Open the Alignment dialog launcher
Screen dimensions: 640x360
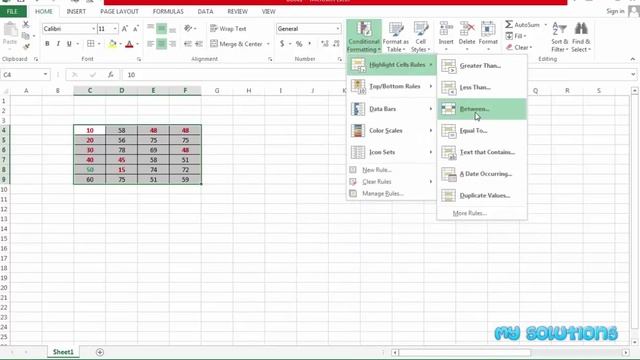(270, 60)
